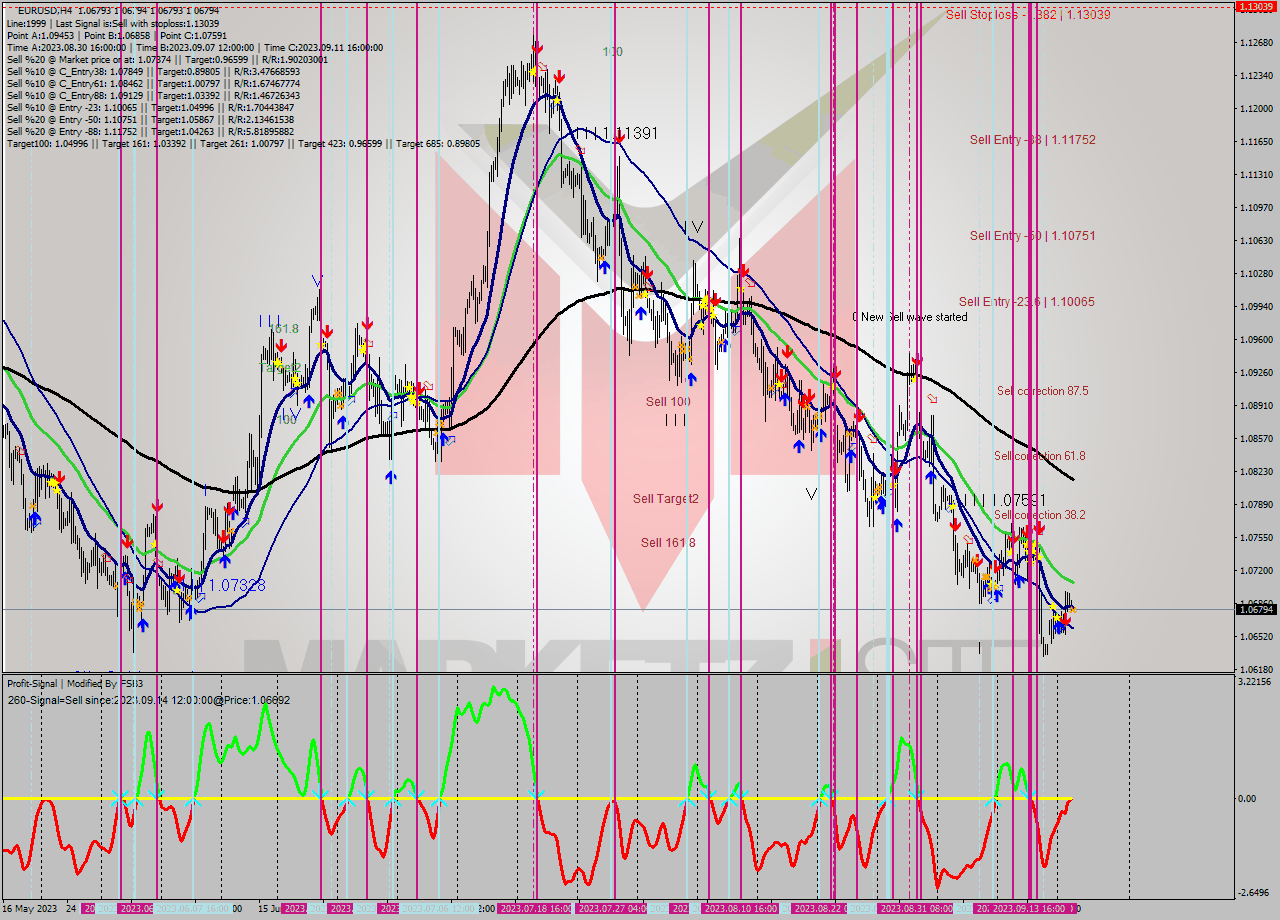
Task: Click the 'Sell correction 61.8' level label
Action: (1040, 455)
